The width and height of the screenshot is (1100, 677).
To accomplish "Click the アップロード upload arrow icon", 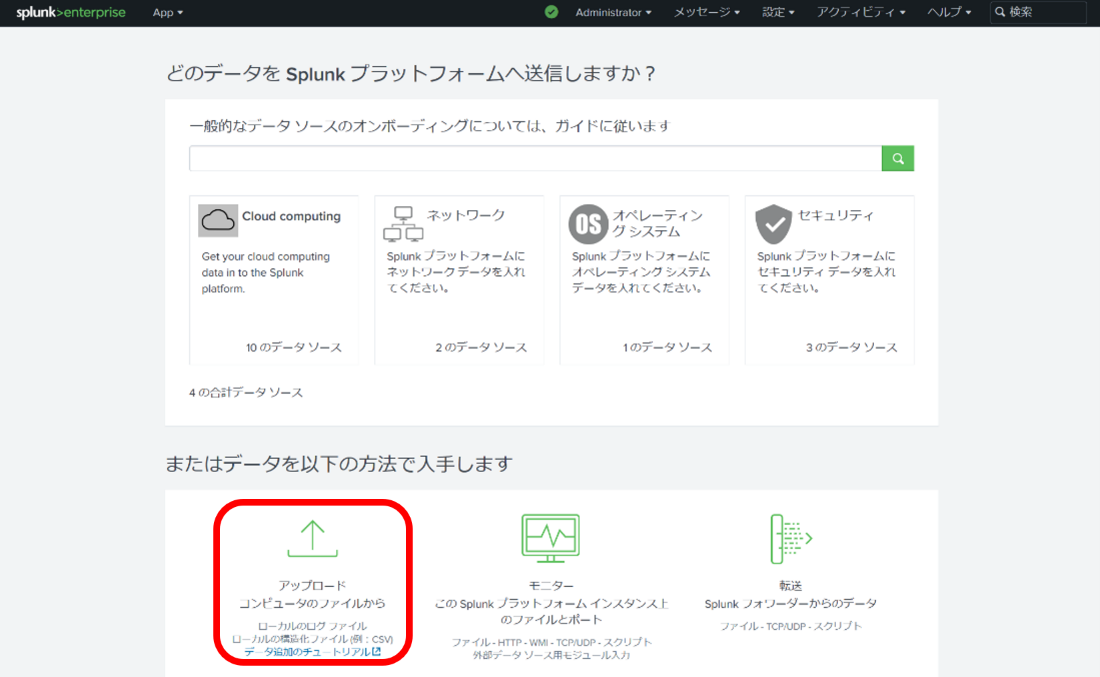I will (312, 538).
